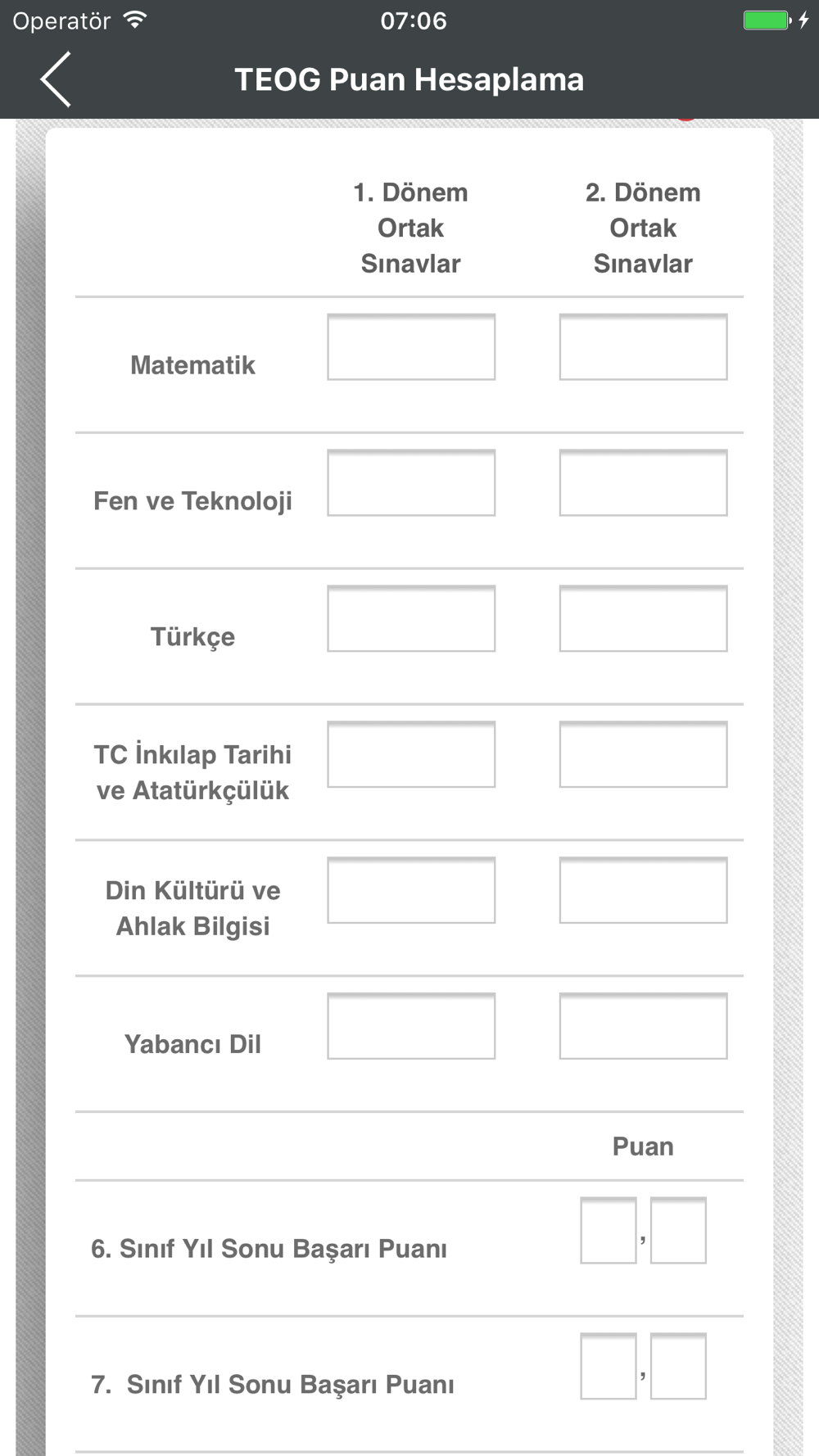Focus Yabancı Dil 2. Dönem field
This screenshot has height=1456, width=819.
point(643,1027)
